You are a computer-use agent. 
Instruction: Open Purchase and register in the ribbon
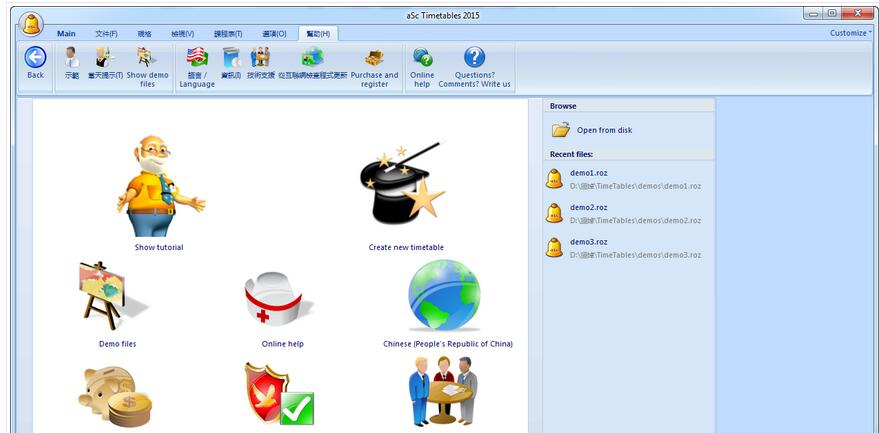click(x=374, y=67)
